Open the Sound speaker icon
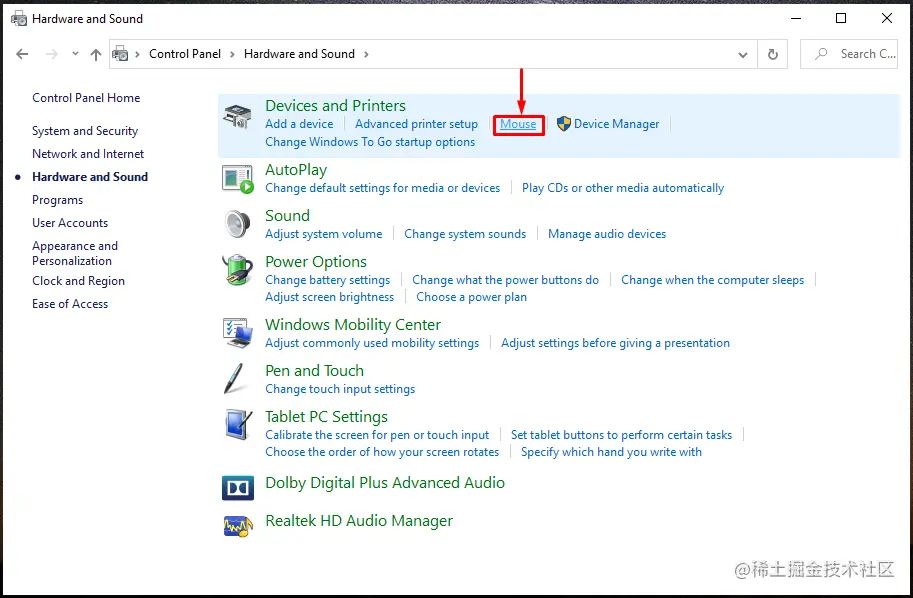Screen dimensions: 913x598 238,224
